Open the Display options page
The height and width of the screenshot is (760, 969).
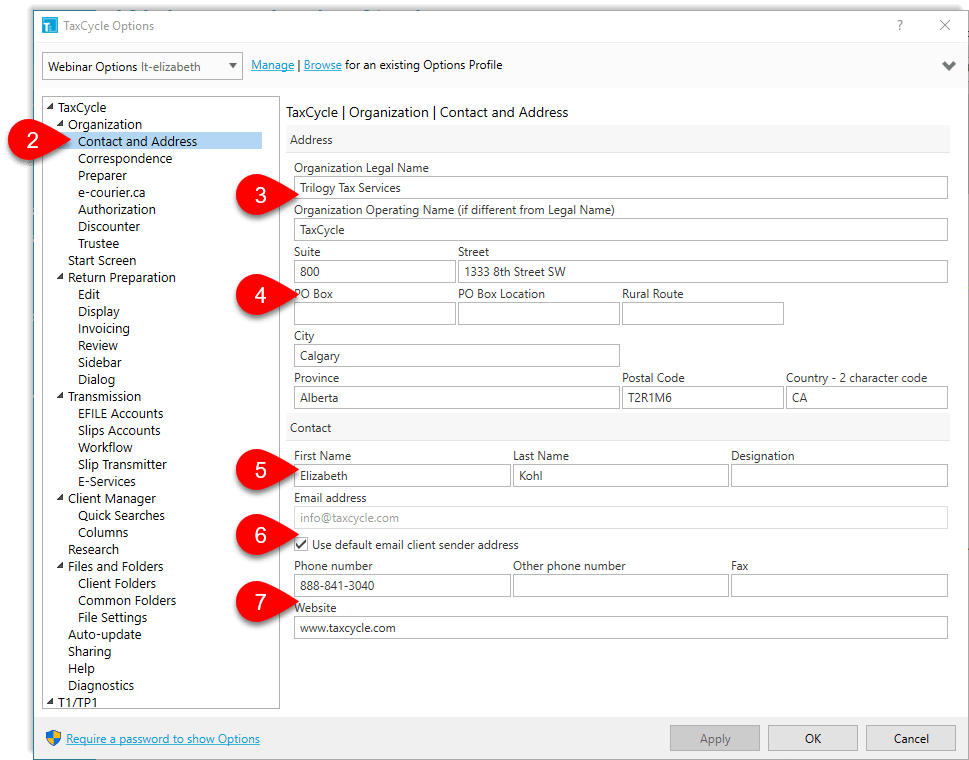coord(98,311)
